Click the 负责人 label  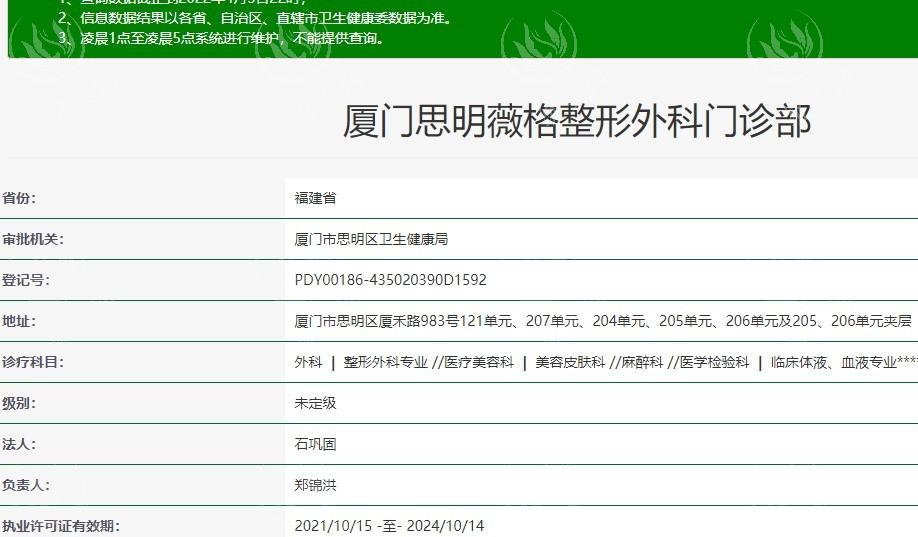click(x=26, y=485)
